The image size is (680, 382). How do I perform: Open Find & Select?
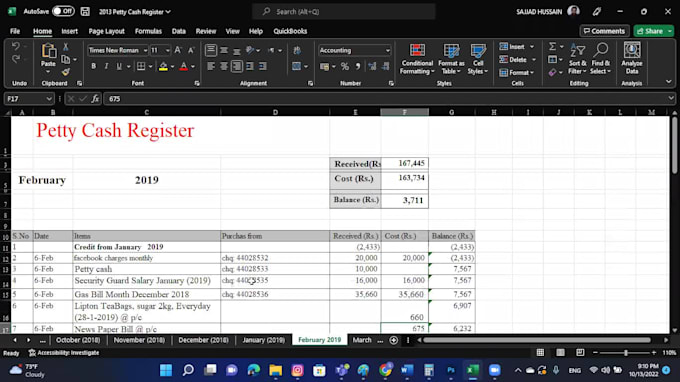click(x=601, y=59)
